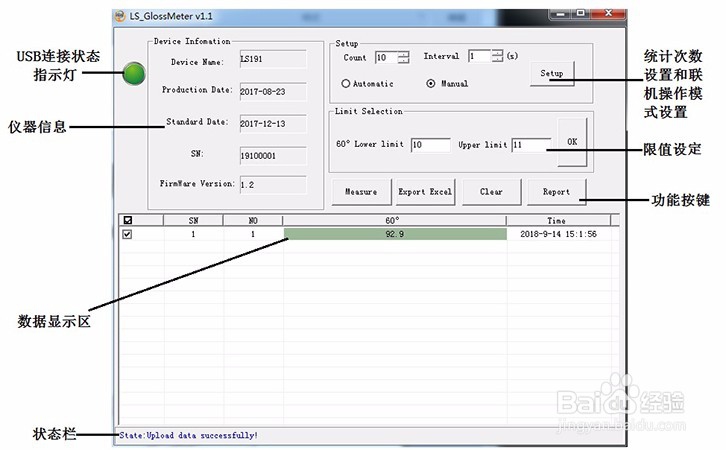The width and height of the screenshot is (726, 450).
Task: Close the LS_GlossMeter window
Action: [x=609, y=14]
